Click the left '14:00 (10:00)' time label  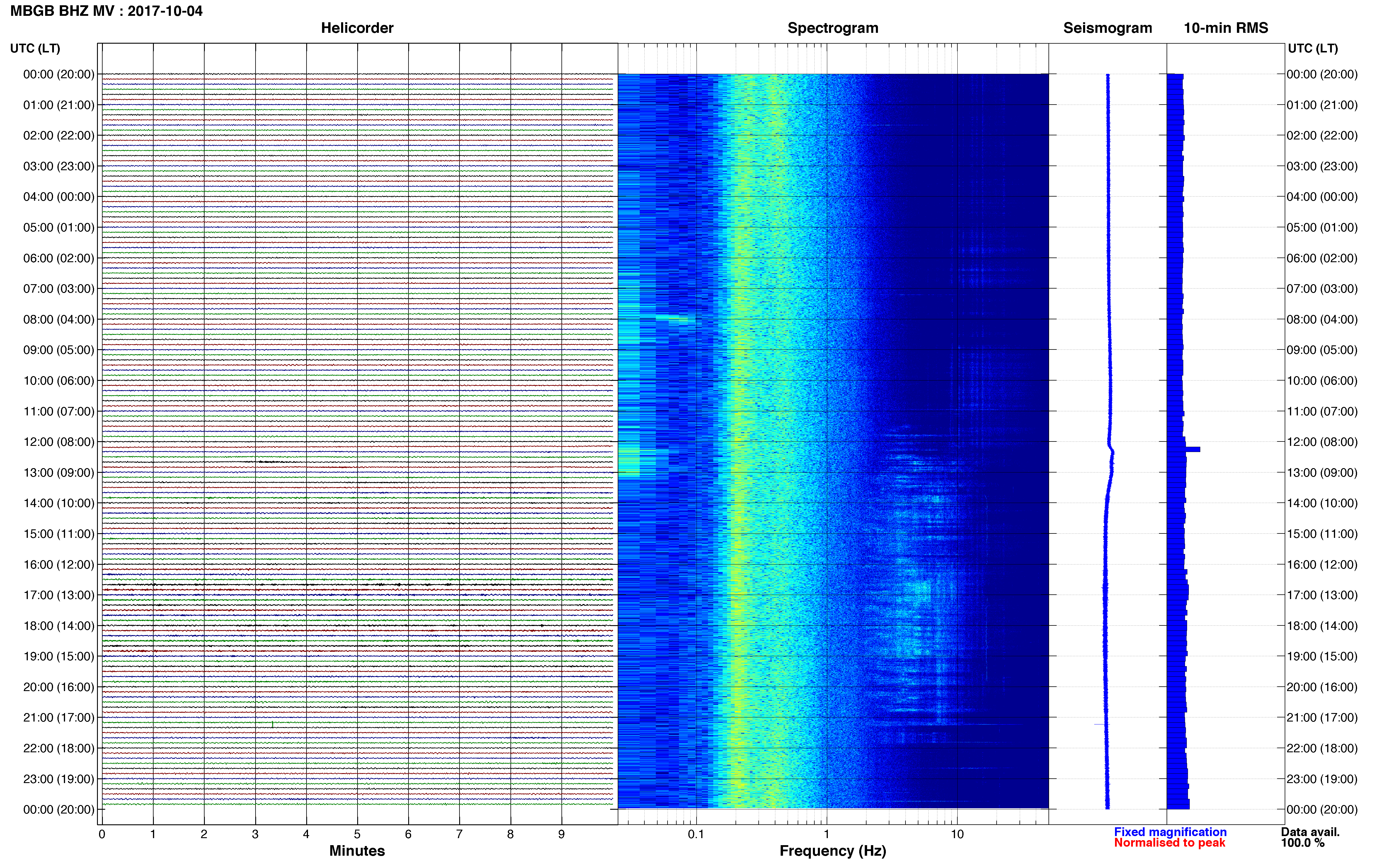click(x=59, y=503)
